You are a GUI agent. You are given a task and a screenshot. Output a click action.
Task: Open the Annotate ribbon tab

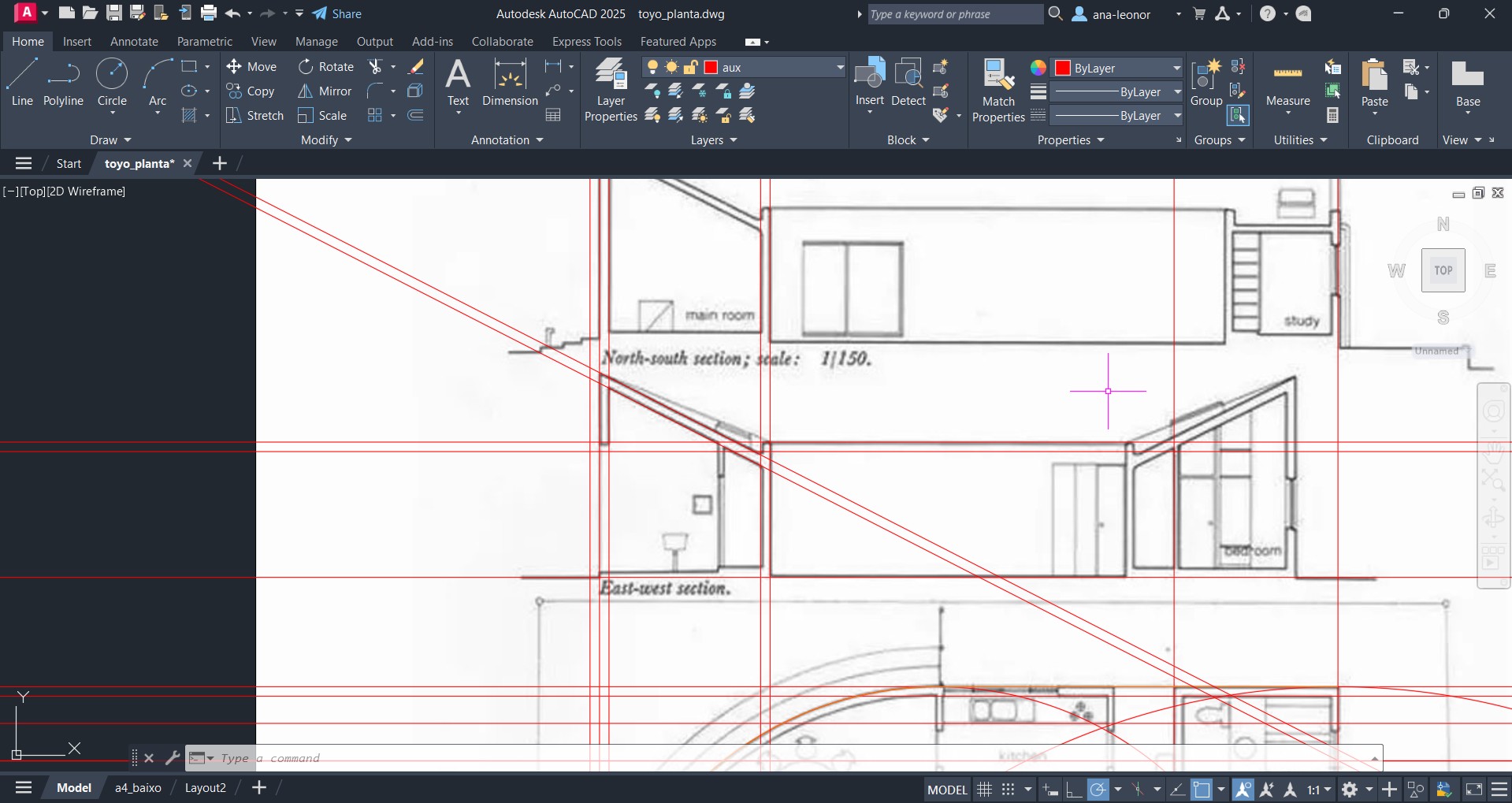pyautogui.click(x=134, y=42)
